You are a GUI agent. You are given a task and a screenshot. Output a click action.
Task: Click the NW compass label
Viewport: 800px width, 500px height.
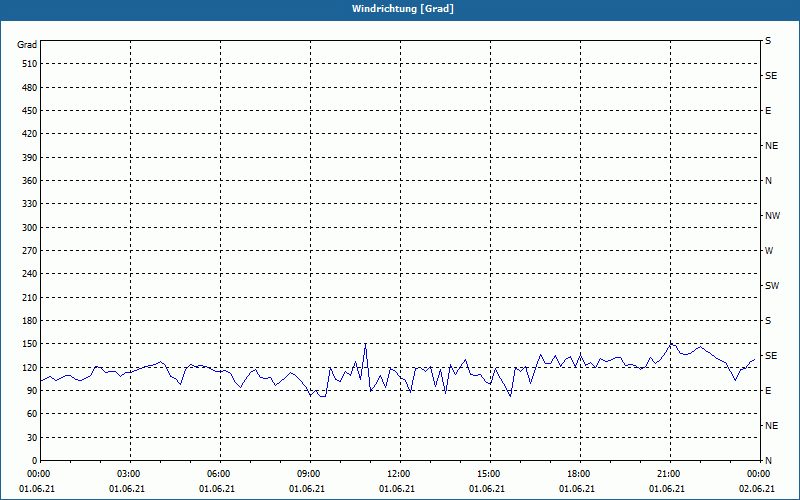coord(772,216)
